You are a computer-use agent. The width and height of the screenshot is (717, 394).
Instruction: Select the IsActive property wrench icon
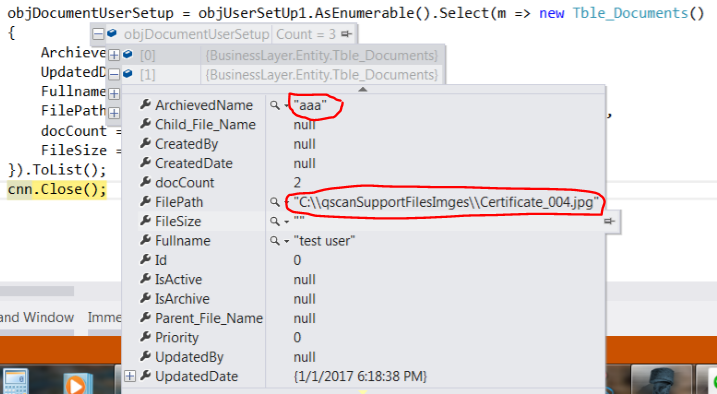pyautogui.click(x=145, y=279)
